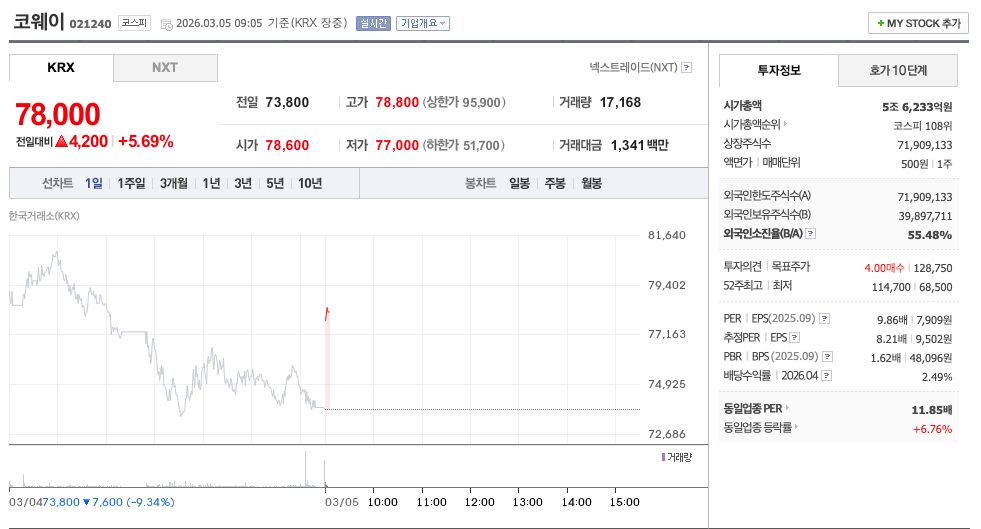Image resolution: width=981 pixels, height=529 pixels.
Task: Open the 기업개요 dropdown
Action: 423,23
